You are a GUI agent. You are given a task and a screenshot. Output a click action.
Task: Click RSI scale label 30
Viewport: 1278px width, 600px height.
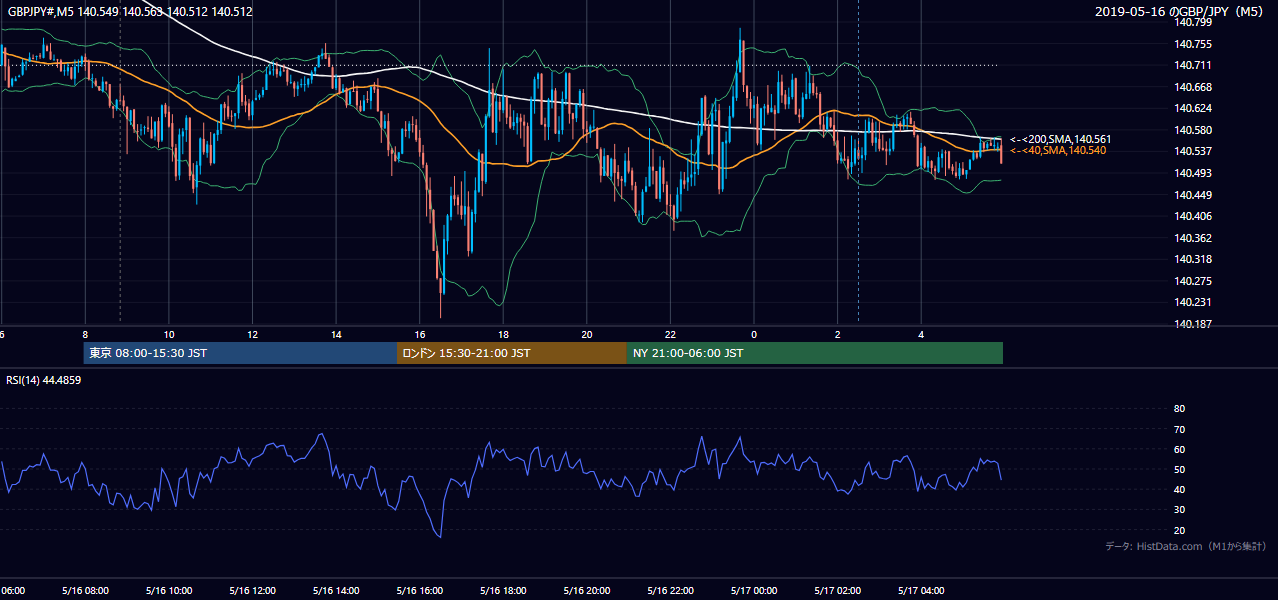tap(1179, 509)
